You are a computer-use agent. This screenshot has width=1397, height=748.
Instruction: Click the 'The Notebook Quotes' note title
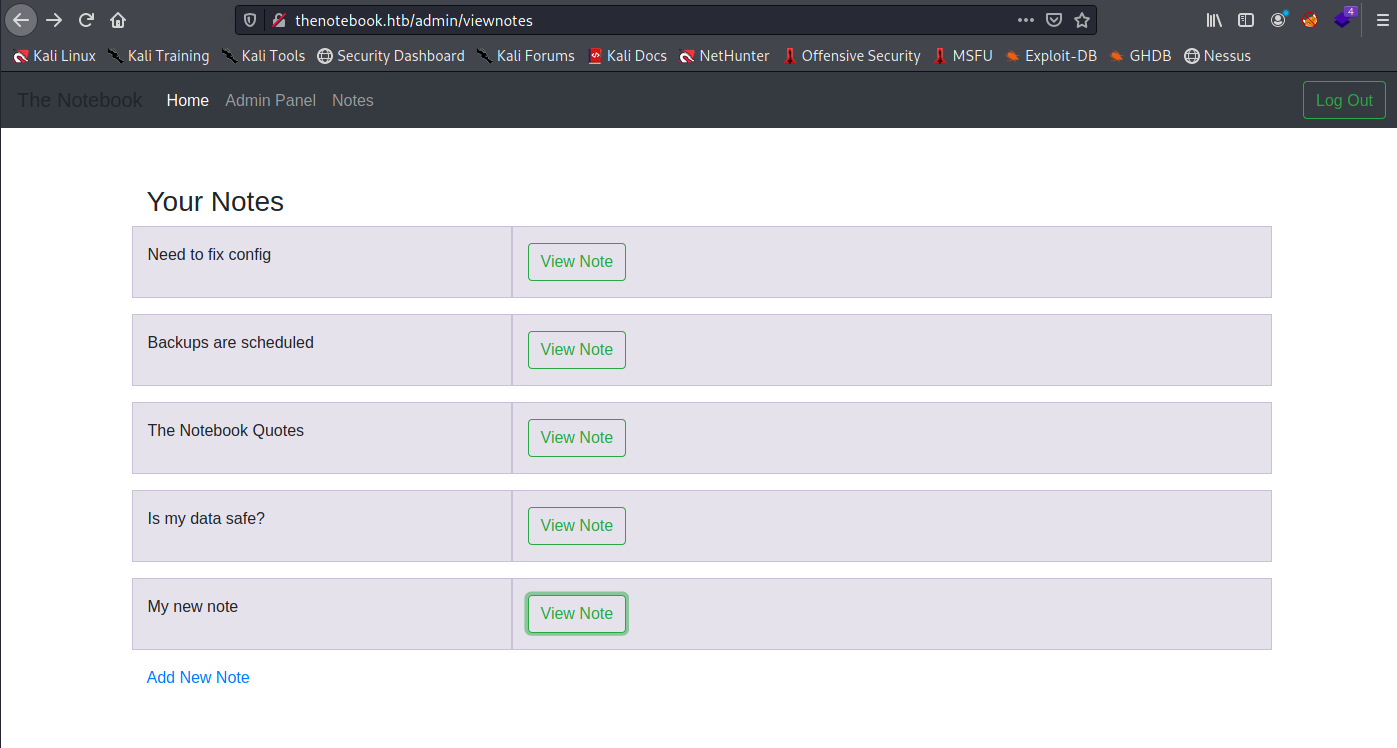[226, 430]
